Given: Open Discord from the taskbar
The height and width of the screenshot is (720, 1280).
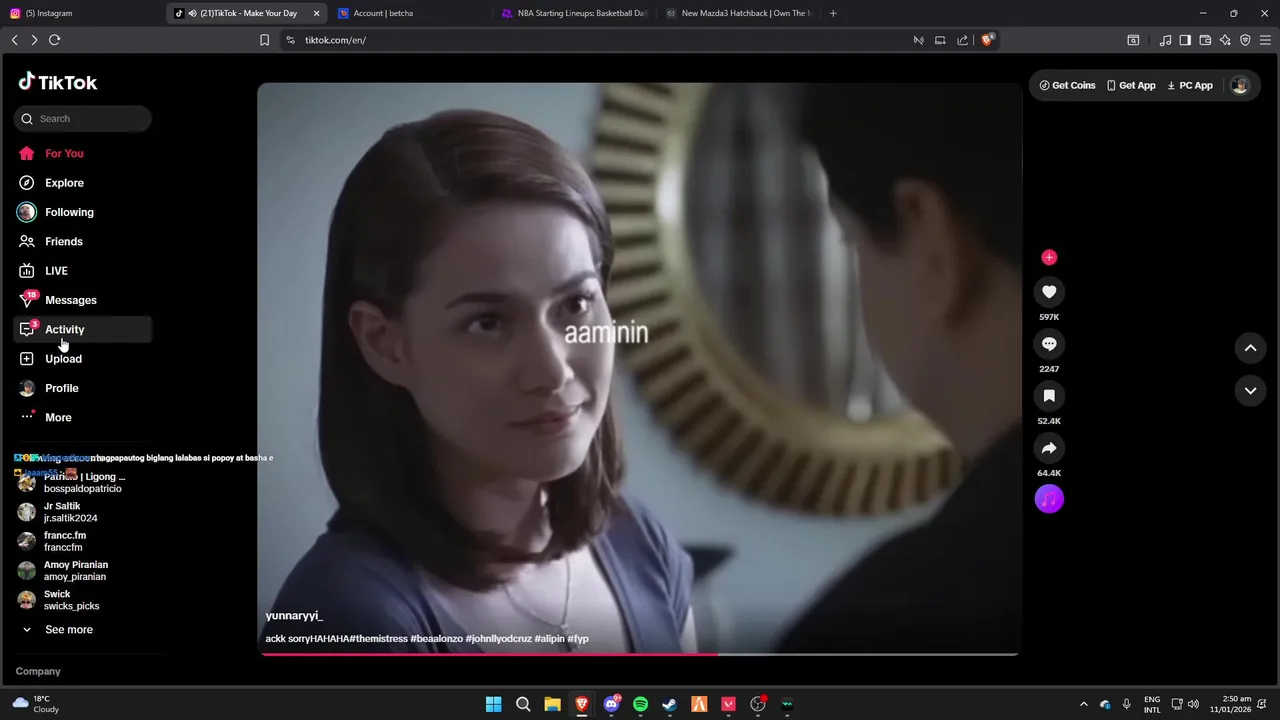Looking at the screenshot, I should tap(611, 704).
